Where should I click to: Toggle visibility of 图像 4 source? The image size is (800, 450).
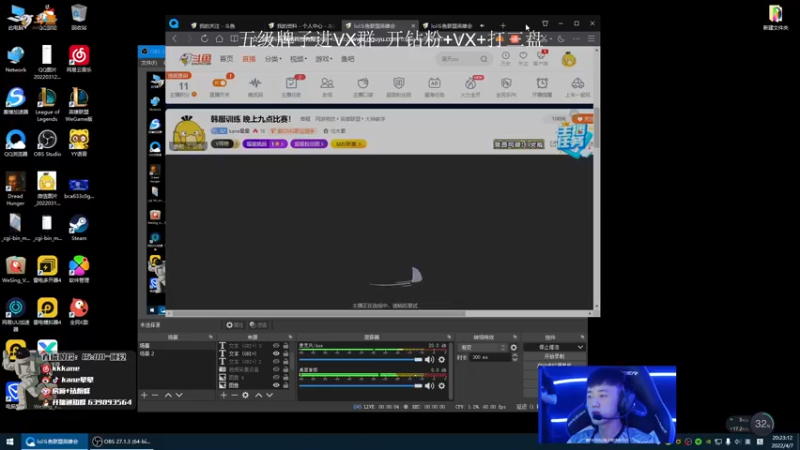pyautogui.click(x=276, y=378)
